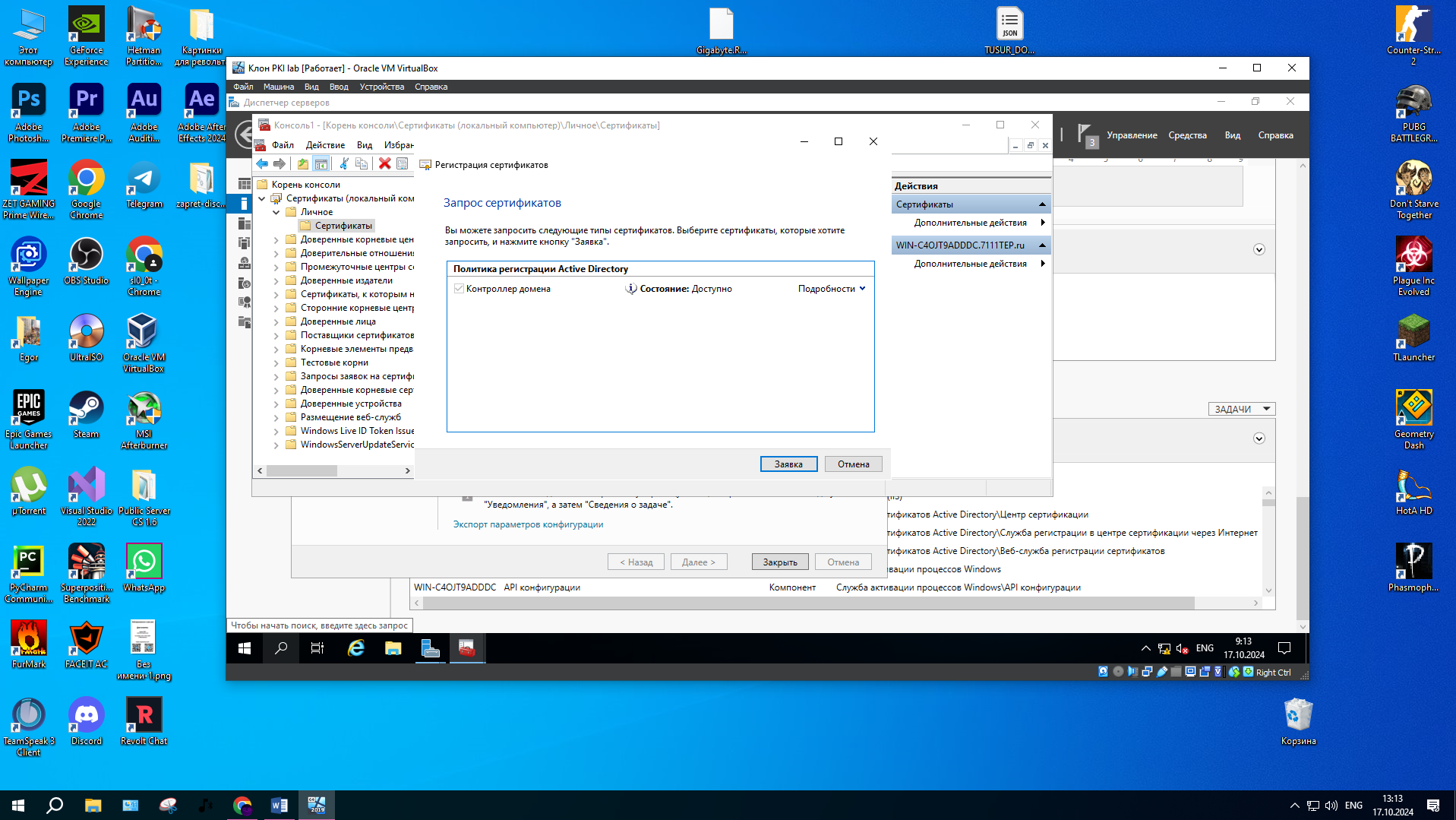Open Google Chrome desktop shortcut
This screenshot has width=1456, height=820.
86,189
